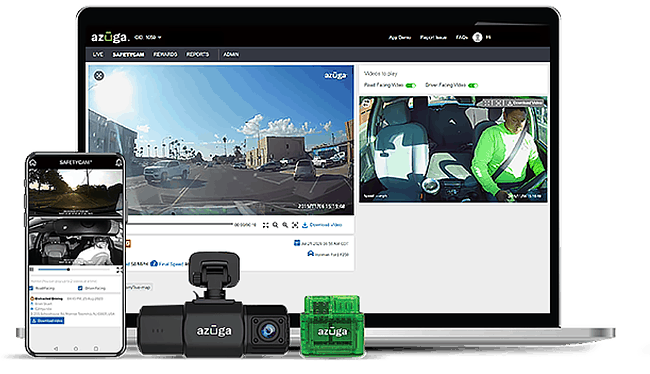The height and width of the screenshot is (374, 650).
Task: Tap the fullscreen icon on the phone player
Action: (119, 270)
